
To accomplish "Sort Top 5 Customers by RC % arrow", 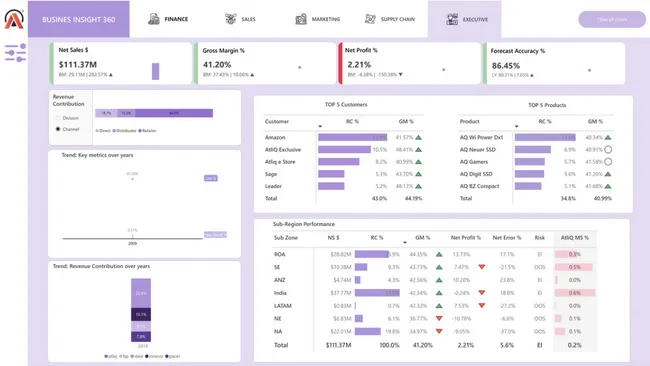I will 320,126.
